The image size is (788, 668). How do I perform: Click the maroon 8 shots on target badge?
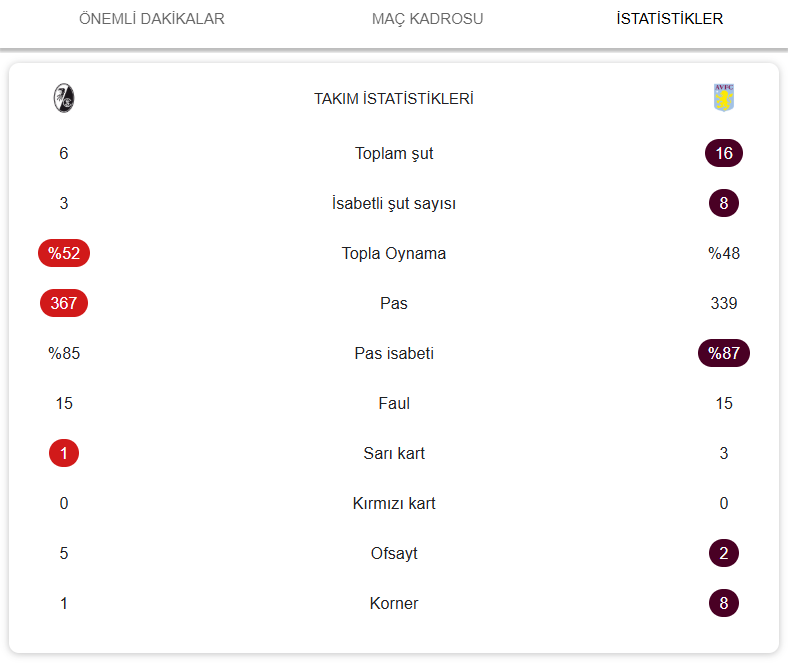click(724, 203)
